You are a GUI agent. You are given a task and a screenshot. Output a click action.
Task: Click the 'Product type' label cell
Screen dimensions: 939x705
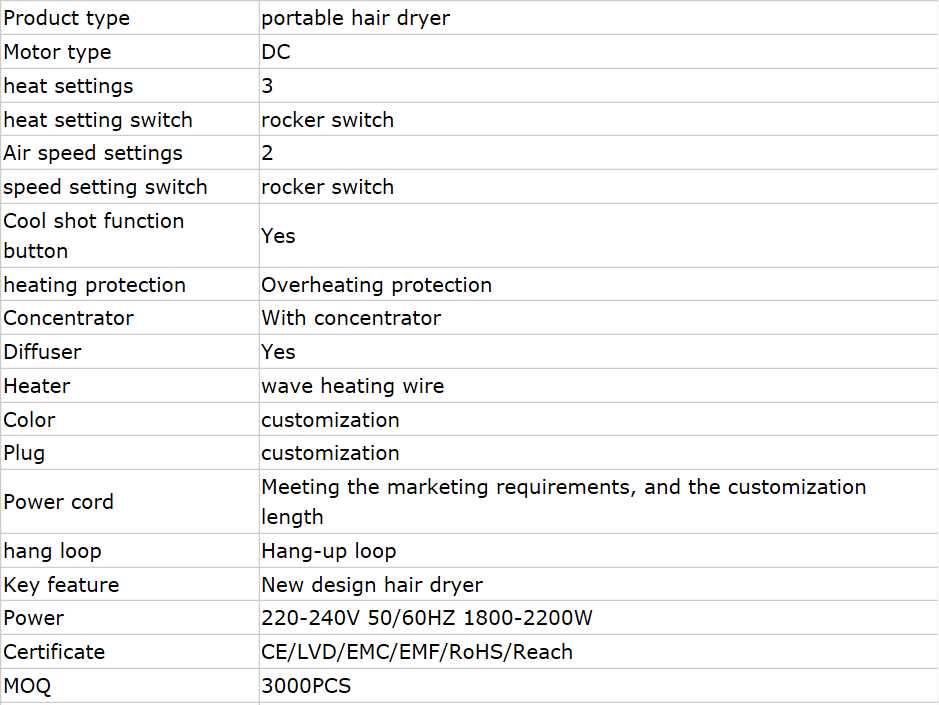pyautogui.click(x=67, y=18)
